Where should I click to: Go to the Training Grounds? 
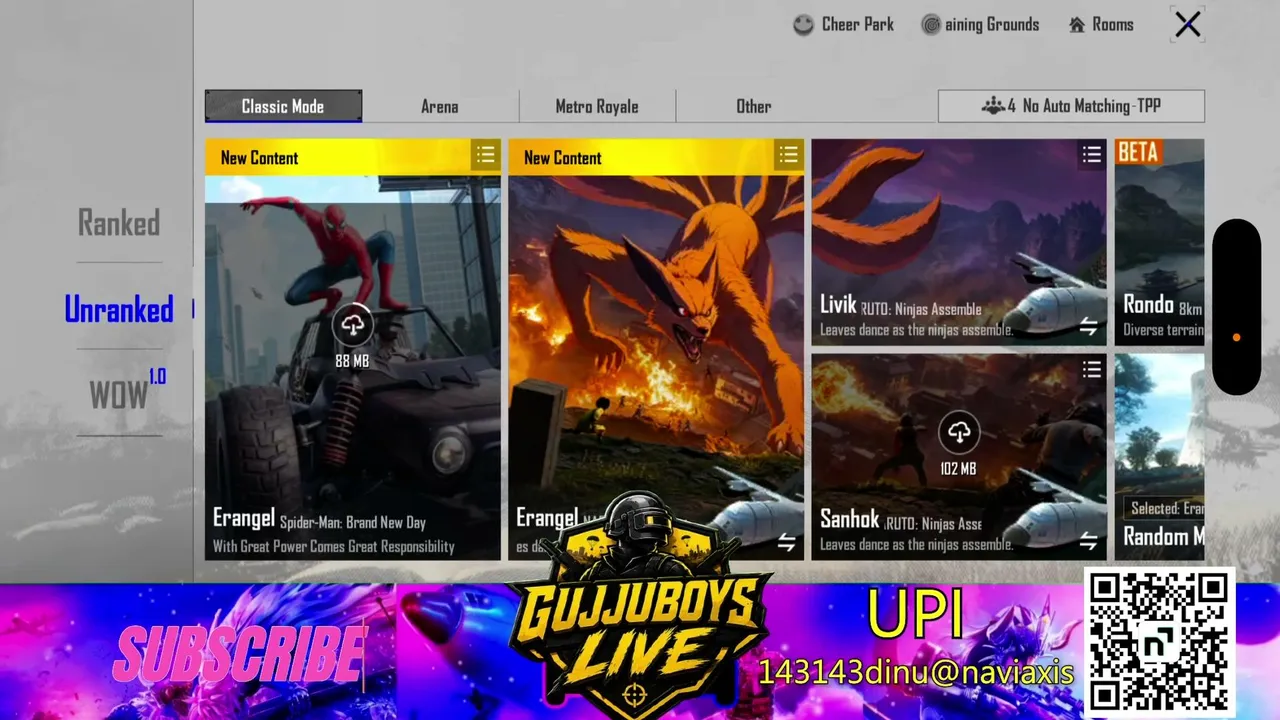pos(980,25)
